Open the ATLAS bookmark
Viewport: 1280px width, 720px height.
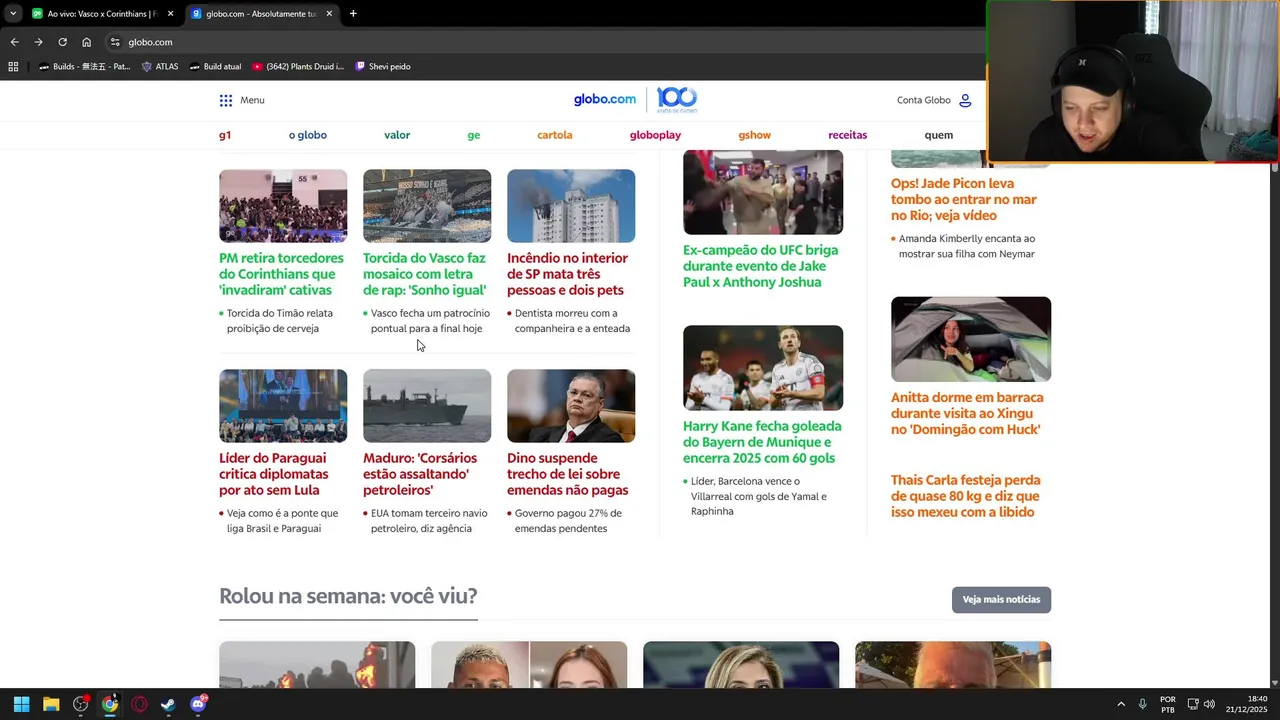[x=160, y=67]
